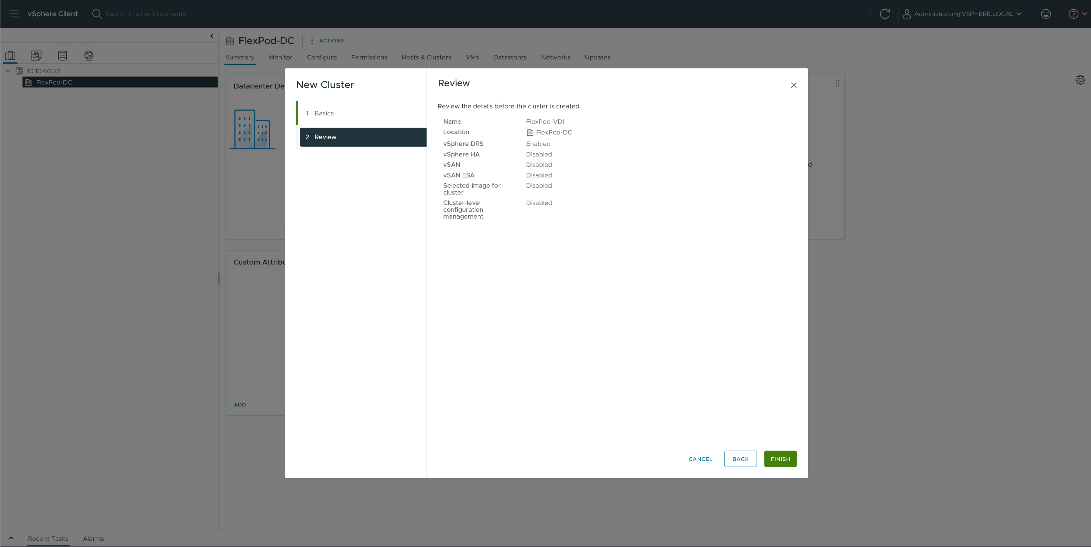Click the Cancel button
This screenshot has height=547, width=1091.
[x=700, y=459]
